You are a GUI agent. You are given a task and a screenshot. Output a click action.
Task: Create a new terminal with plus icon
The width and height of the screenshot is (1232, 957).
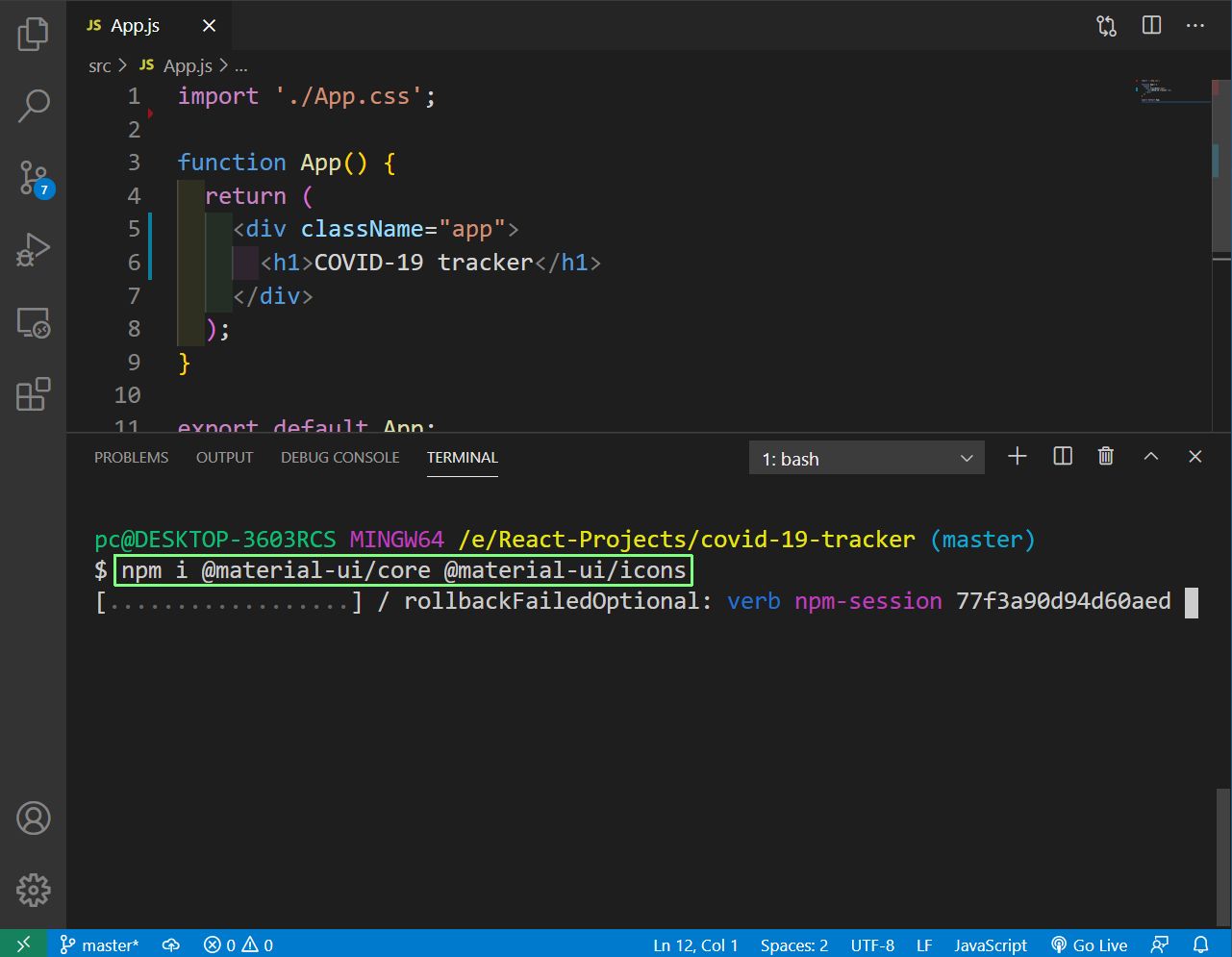(1017, 457)
